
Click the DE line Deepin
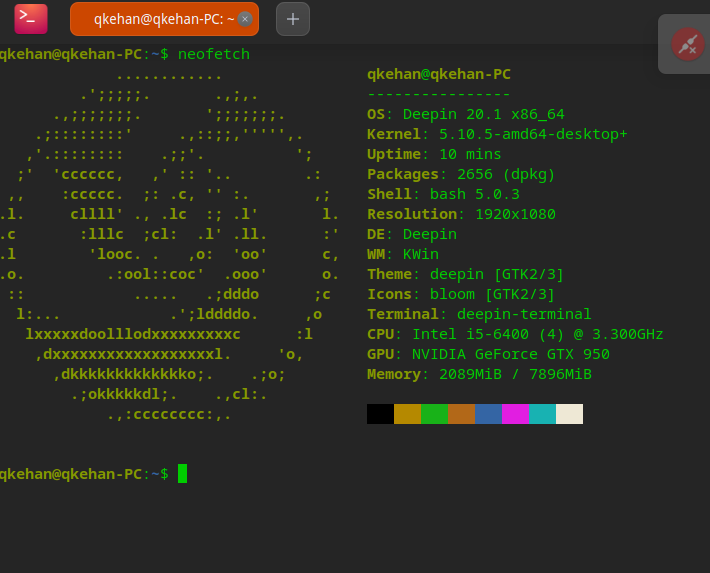[412, 234]
